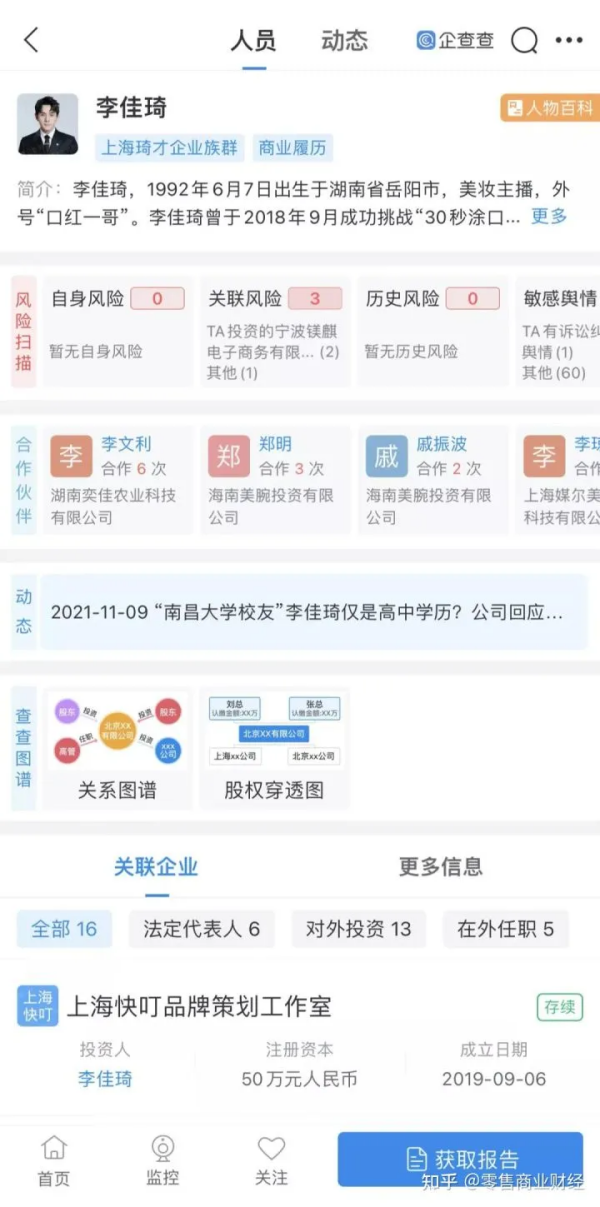Tap the back arrow icon
The width and height of the screenshot is (600, 1207).
[x=31, y=40]
